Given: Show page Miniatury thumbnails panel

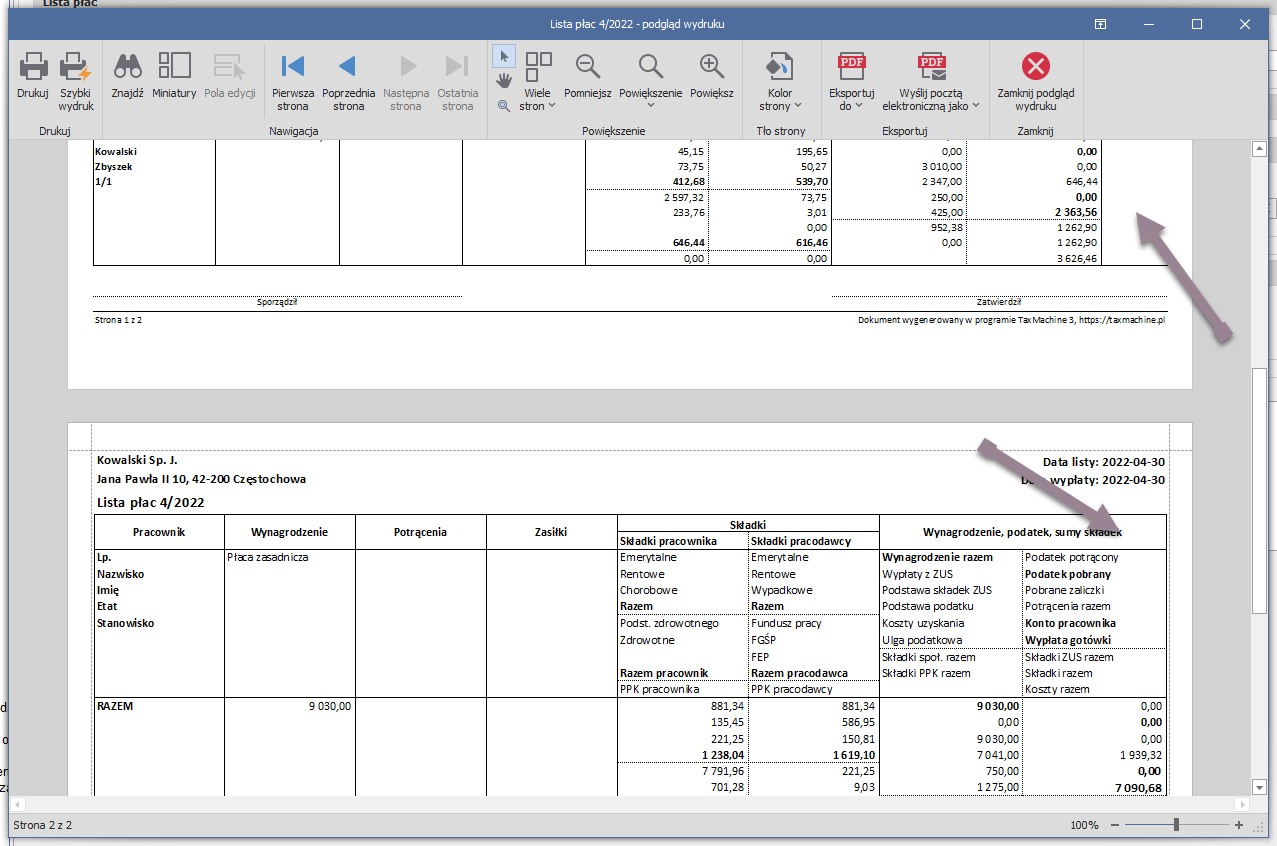Looking at the screenshot, I should 174,68.
